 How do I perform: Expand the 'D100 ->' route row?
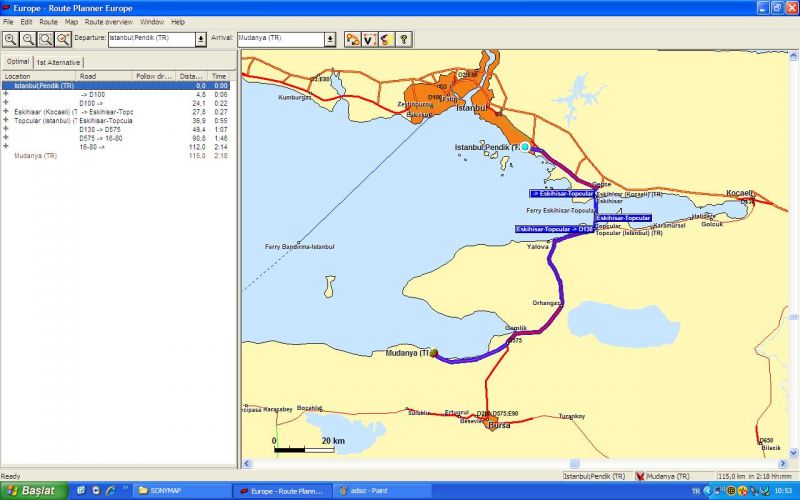(x=6, y=103)
